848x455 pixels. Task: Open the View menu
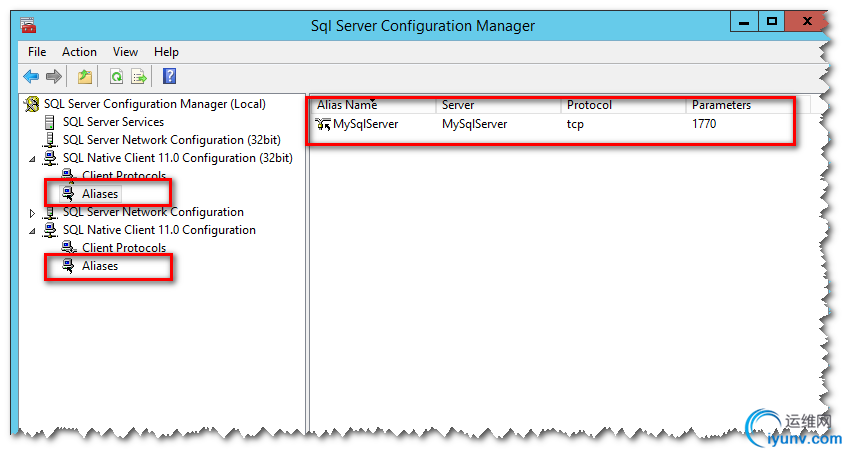125,52
